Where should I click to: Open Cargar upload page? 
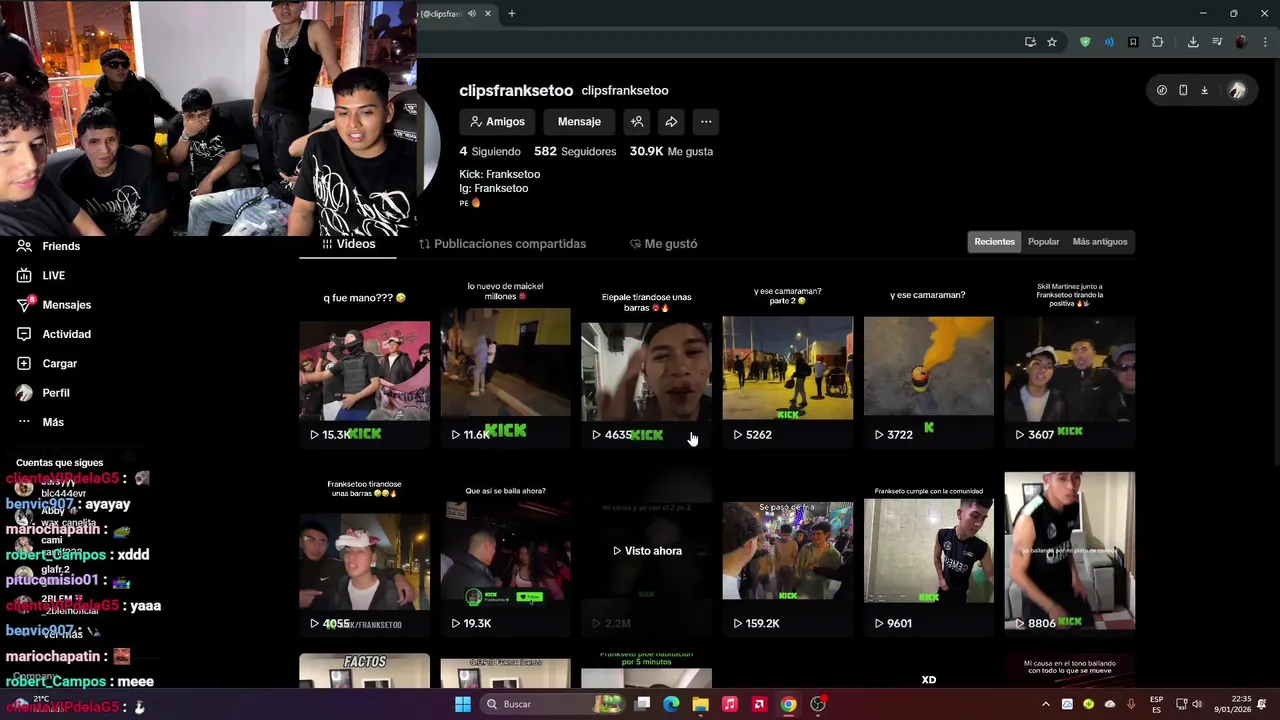(47, 363)
